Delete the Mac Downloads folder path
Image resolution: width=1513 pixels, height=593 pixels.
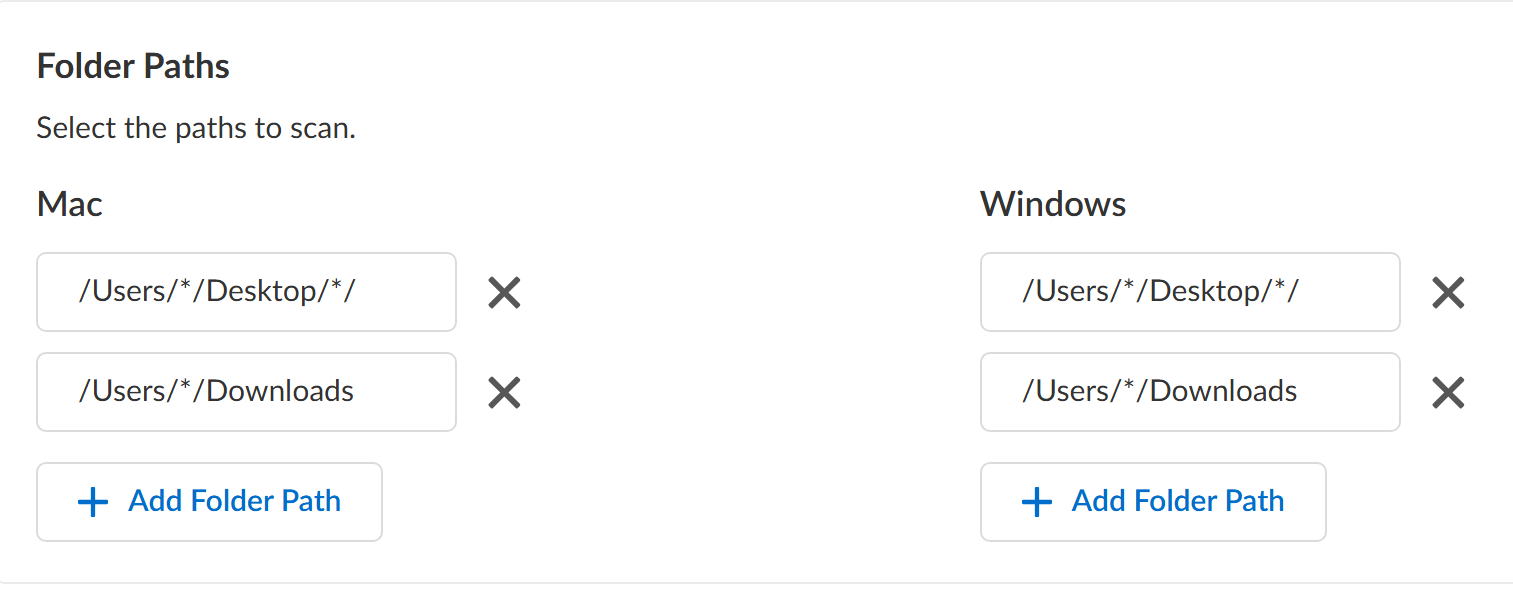[504, 392]
